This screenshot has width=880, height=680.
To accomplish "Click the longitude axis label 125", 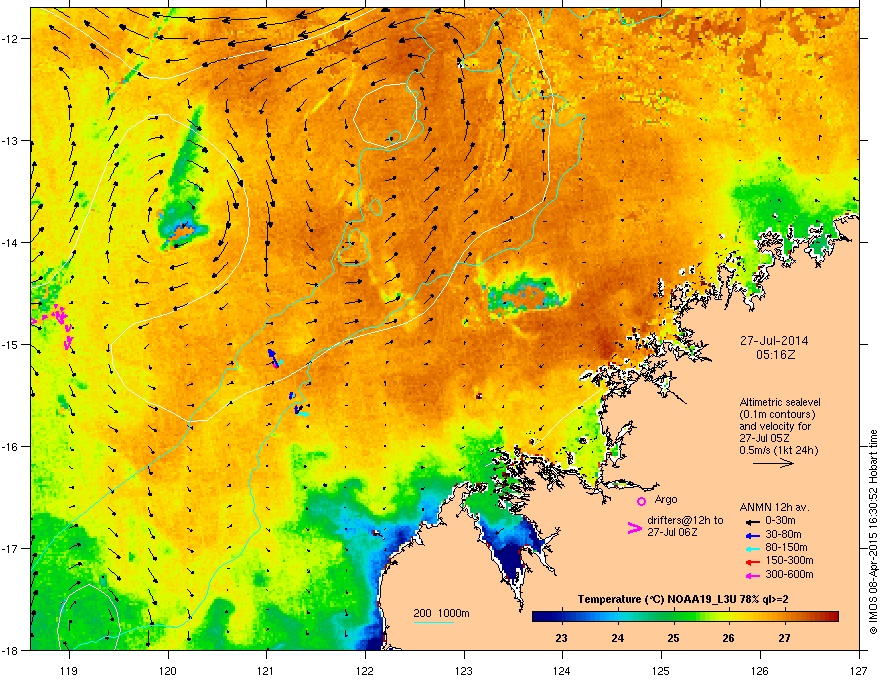I will pyautogui.click(x=661, y=670).
